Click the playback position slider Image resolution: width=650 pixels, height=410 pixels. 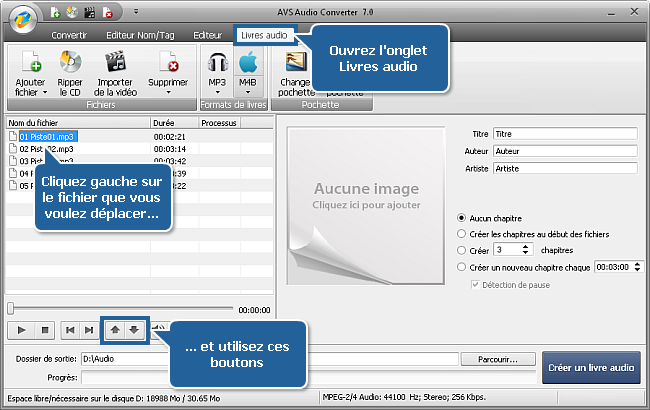click(120, 309)
